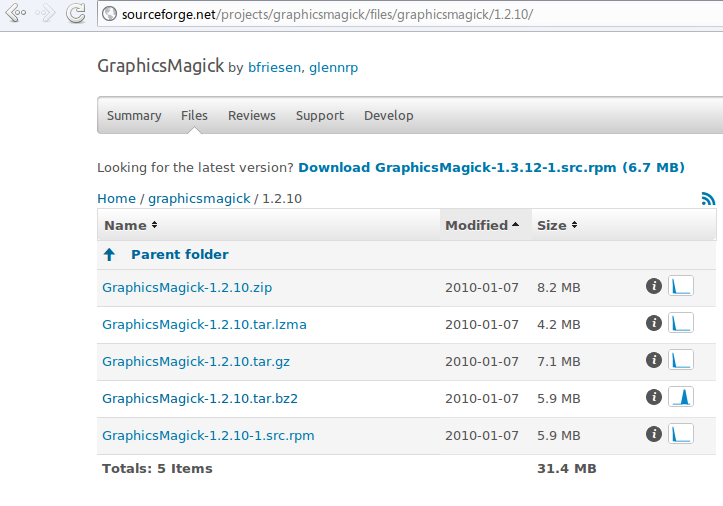Click the 4.2 MB size cell
Image resolution: width=723 pixels, height=506 pixels.
559,324
